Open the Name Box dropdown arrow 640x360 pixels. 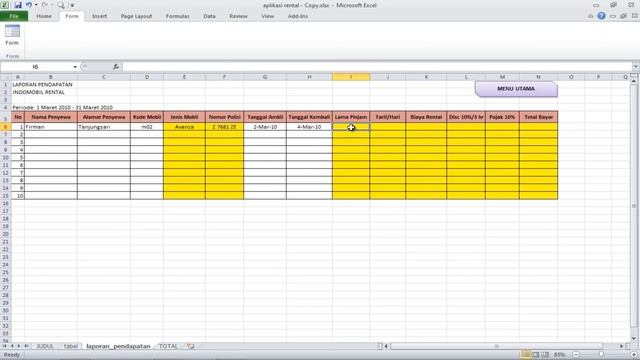tap(75, 67)
